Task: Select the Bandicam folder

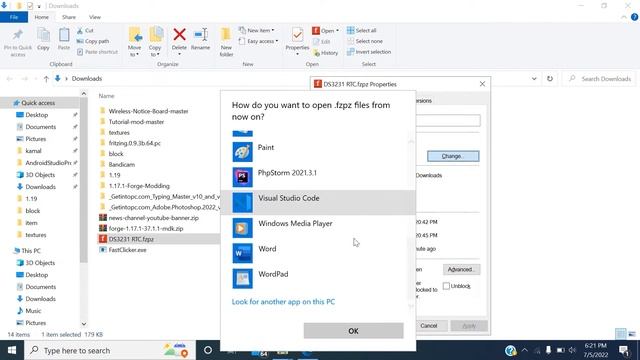Action: pos(122,164)
